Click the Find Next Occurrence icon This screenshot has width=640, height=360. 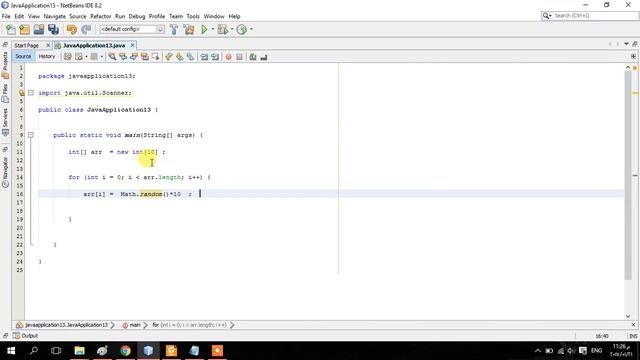click(133, 57)
